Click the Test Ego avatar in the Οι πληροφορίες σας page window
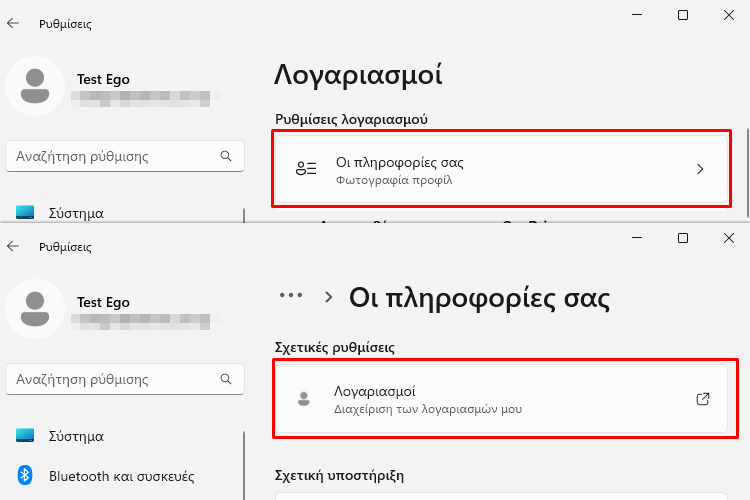 (x=35, y=309)
